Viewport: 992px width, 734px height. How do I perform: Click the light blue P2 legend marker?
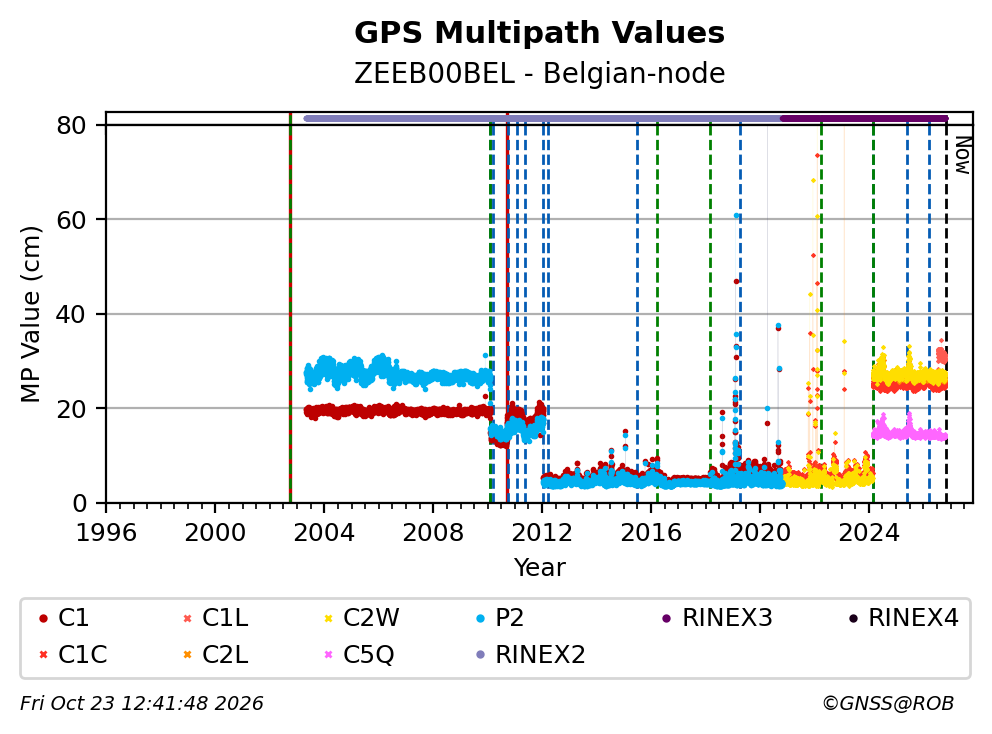pyautogui.click(x=481, y=618)
